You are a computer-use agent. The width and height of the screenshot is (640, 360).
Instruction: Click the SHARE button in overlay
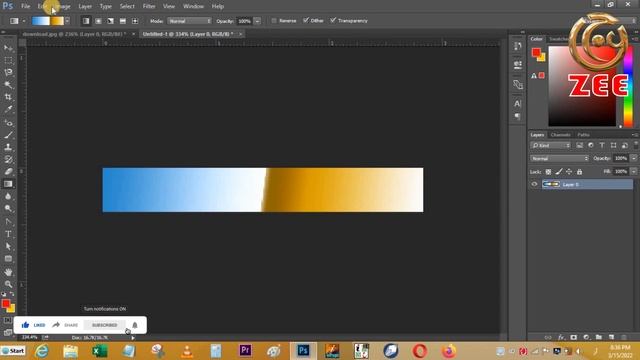coord(66,325)
